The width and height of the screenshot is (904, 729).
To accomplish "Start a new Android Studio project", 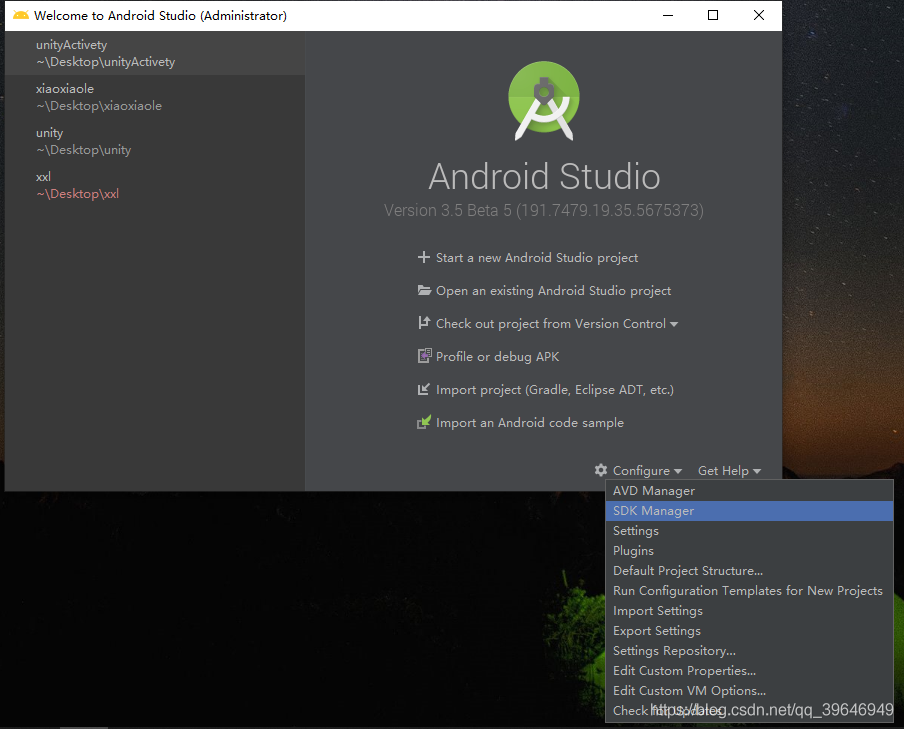I will (537, 258).
